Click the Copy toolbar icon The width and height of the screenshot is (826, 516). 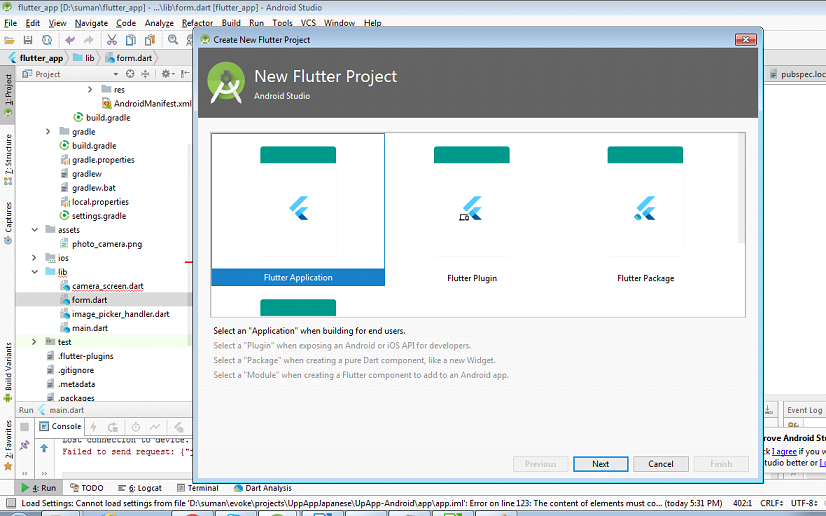pos(131,40)
